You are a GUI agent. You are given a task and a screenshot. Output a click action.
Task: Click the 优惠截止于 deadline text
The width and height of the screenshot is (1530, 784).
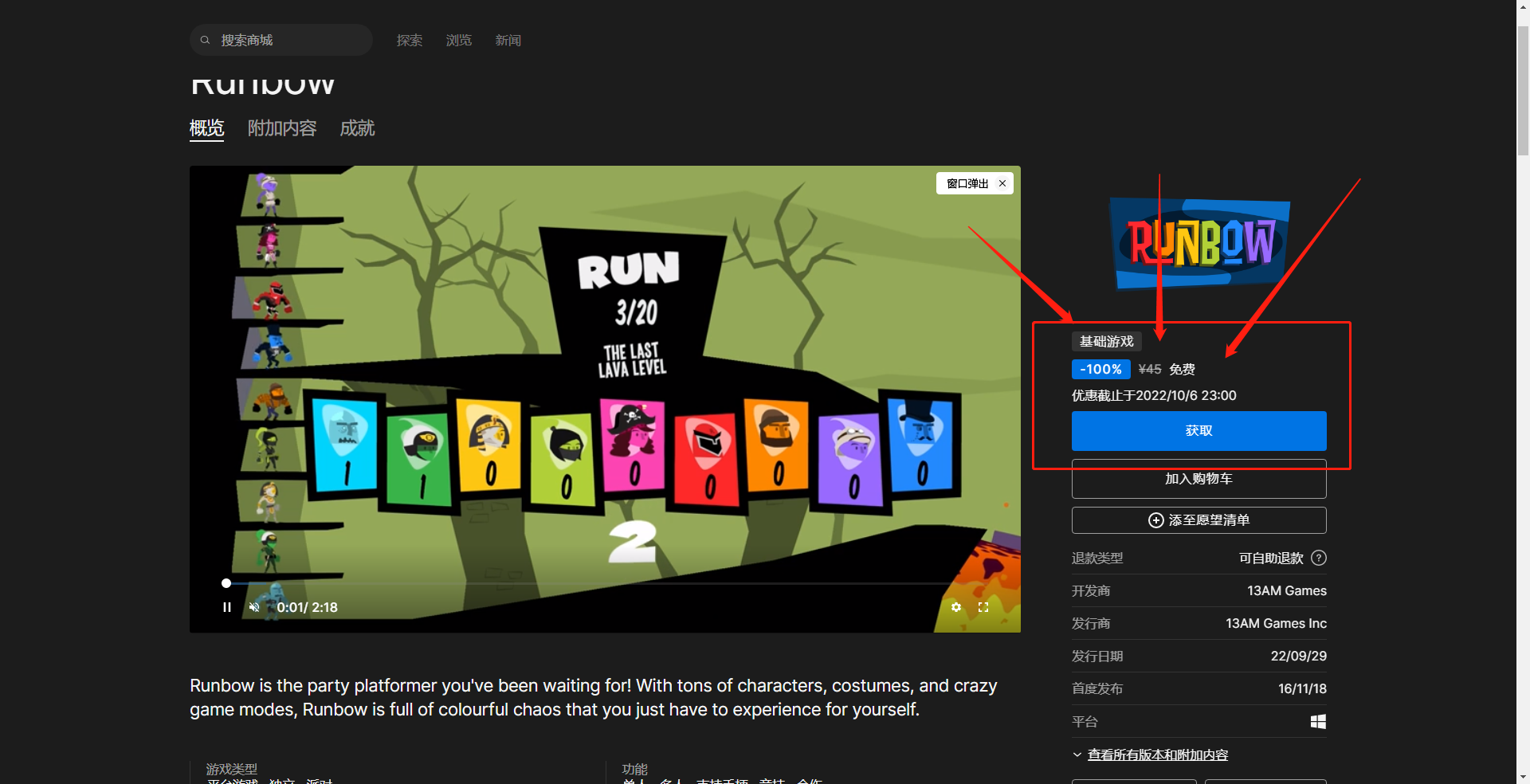tap(1154, 396)
